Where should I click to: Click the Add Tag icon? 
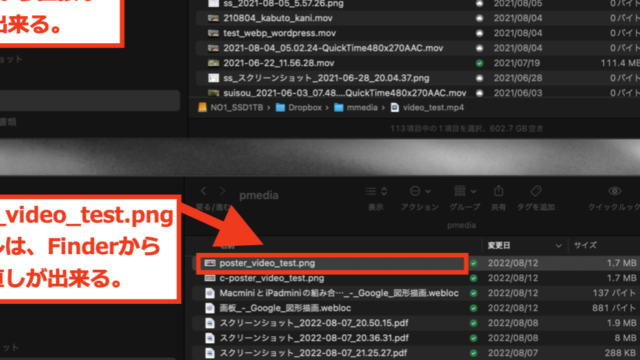click(x=536, y=191)
